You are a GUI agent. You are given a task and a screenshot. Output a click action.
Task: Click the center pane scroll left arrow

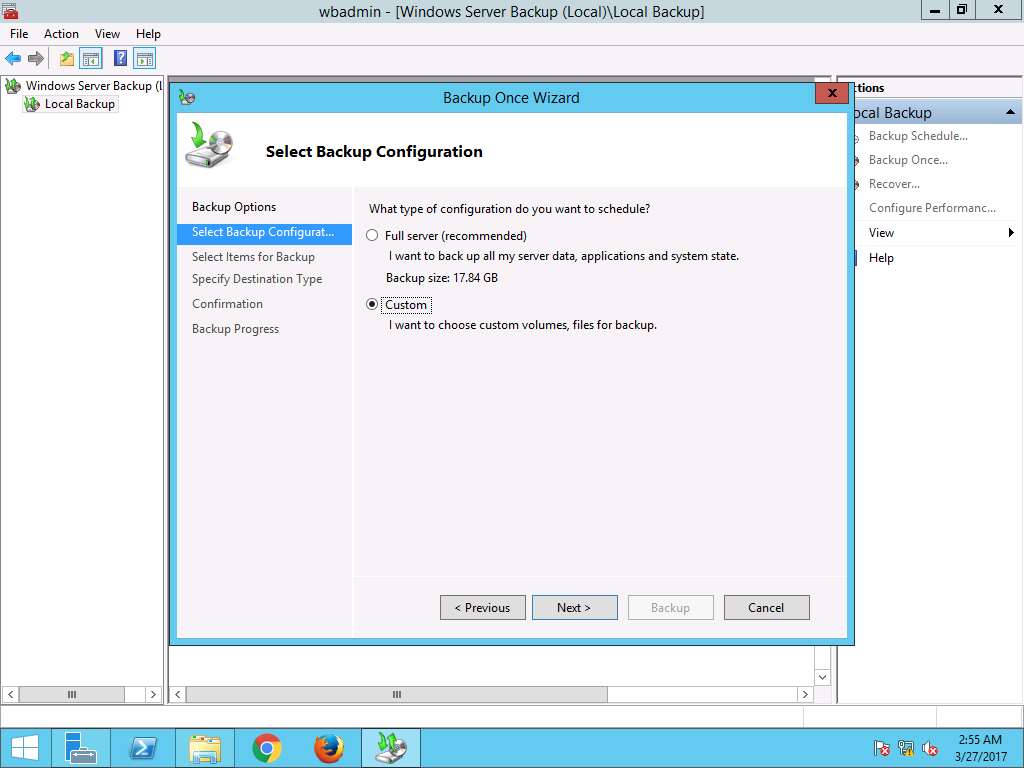point(178,694)
